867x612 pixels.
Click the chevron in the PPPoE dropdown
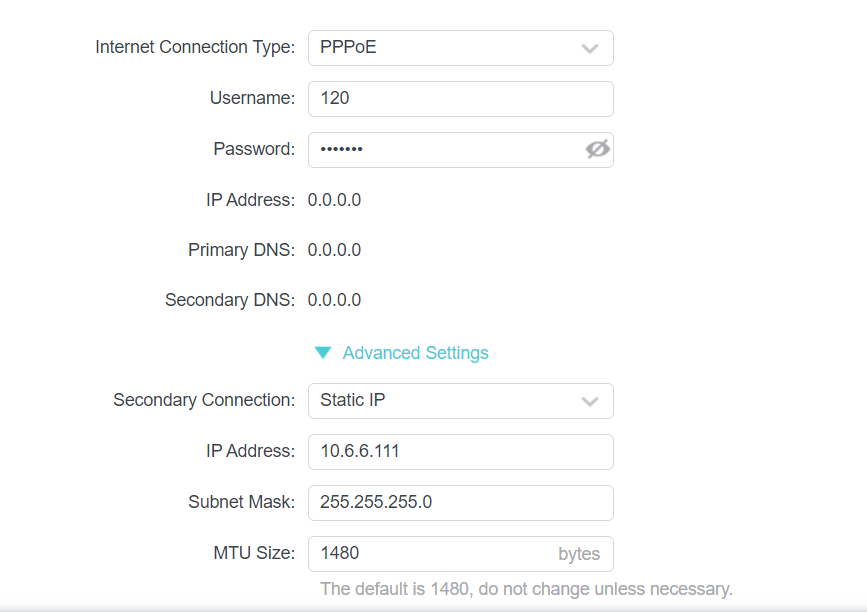click(590, 49)
